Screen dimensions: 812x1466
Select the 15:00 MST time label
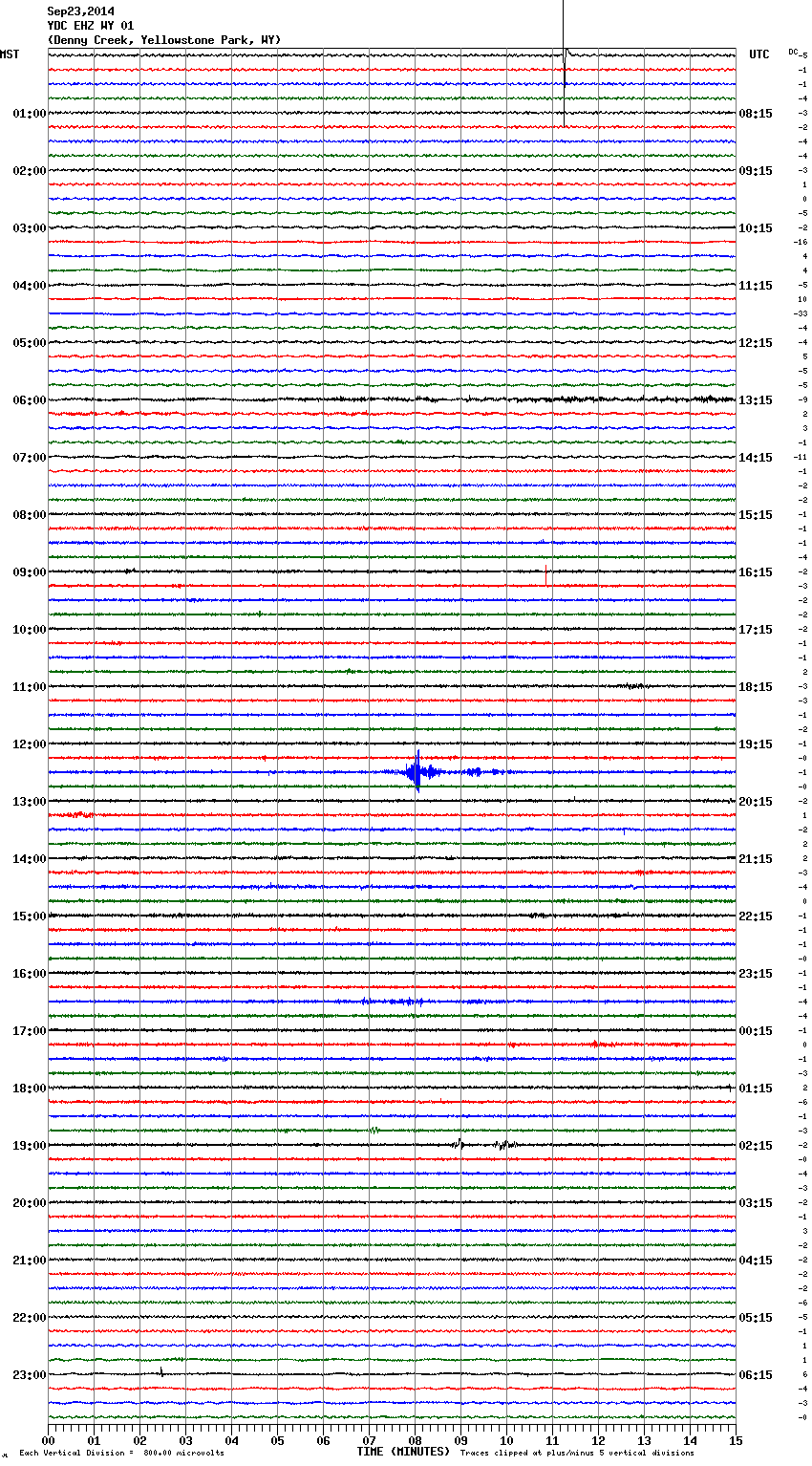(30, 916)
